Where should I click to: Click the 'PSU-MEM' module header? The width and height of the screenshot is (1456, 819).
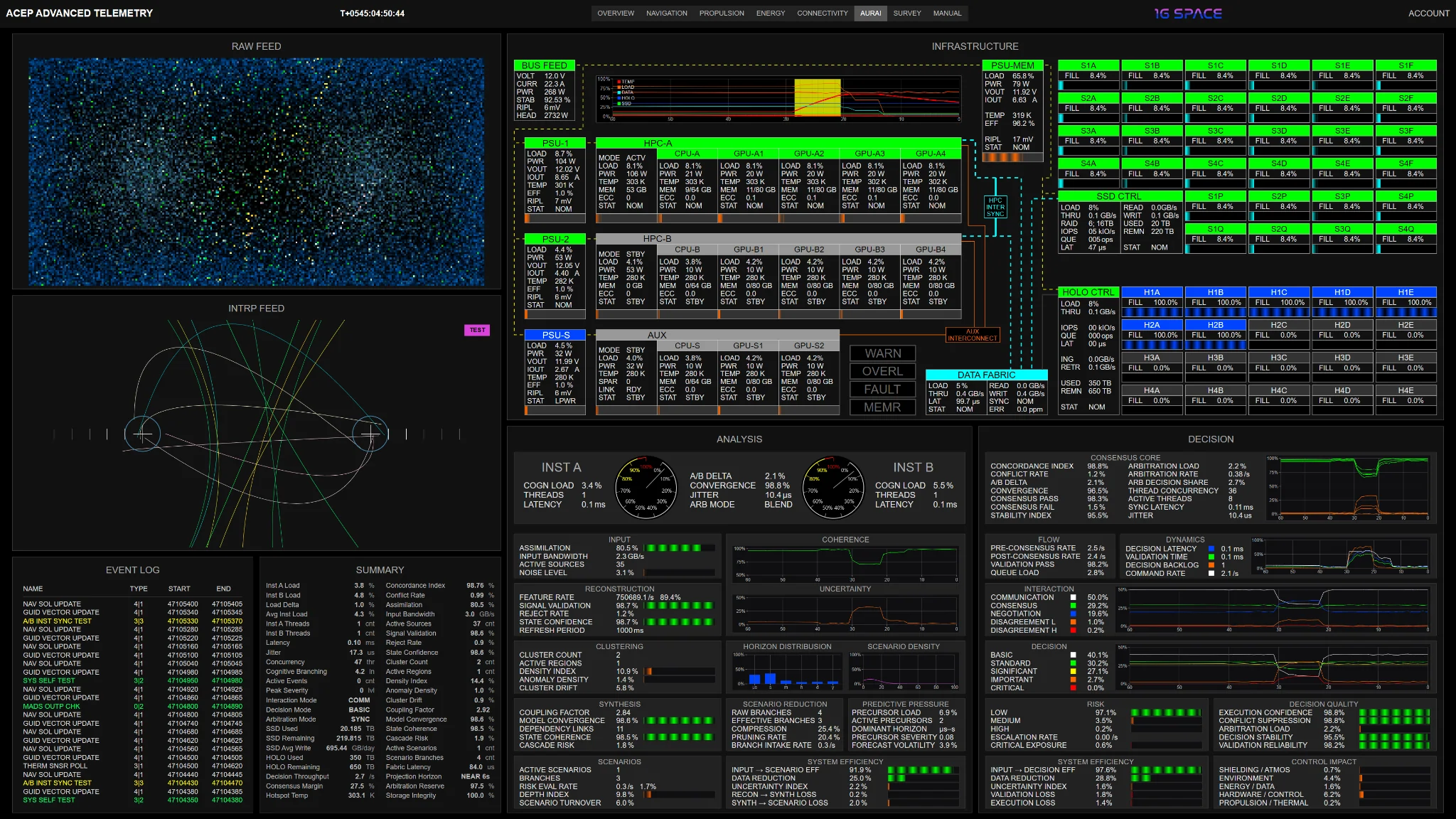click(1012, 65)
